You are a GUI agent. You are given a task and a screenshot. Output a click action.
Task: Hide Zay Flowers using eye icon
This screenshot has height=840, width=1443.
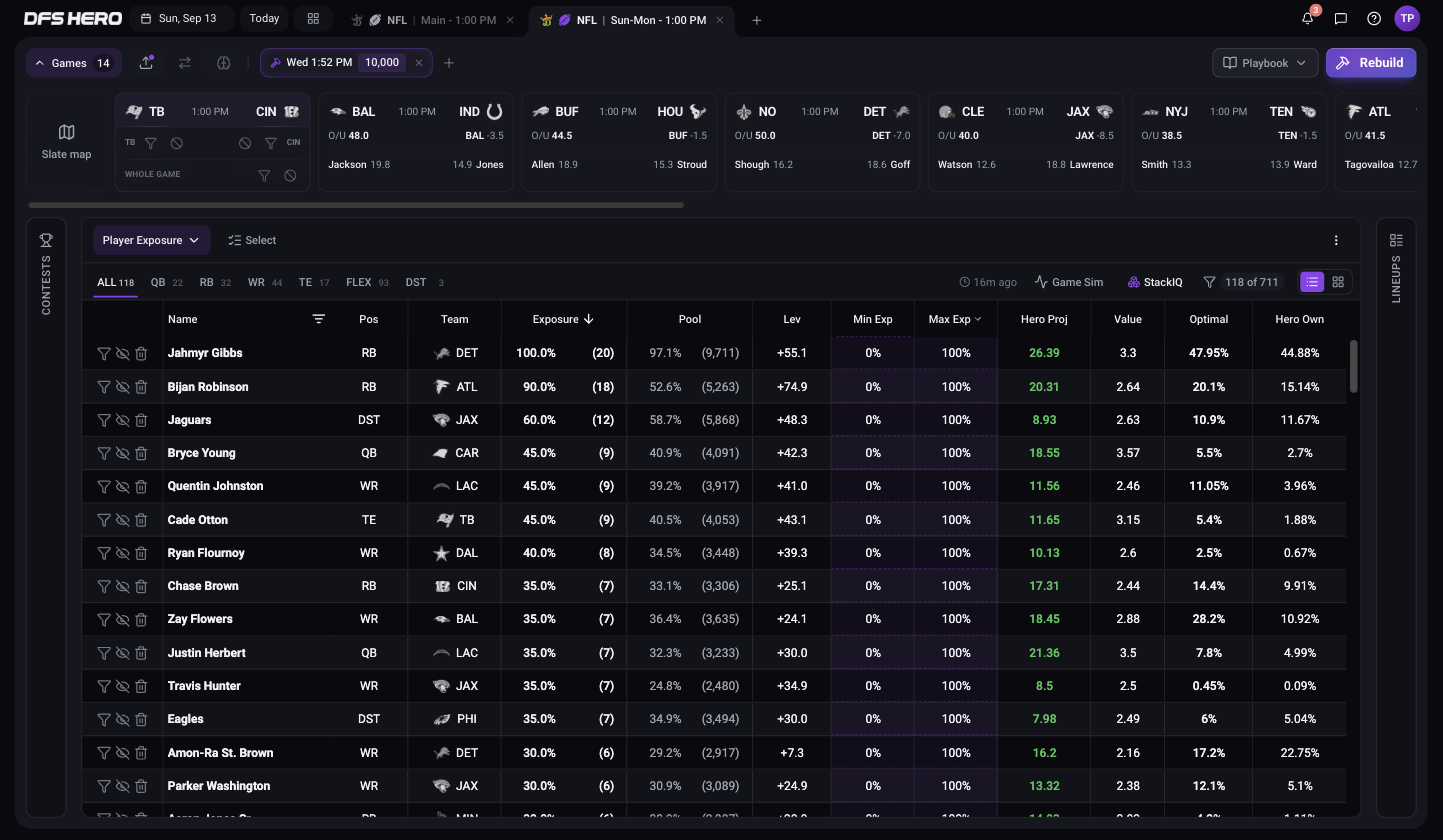coord(122,619)
